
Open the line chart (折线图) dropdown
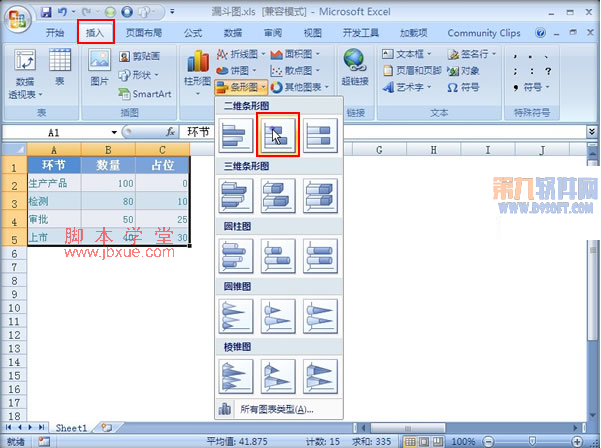tap(241, 54)
